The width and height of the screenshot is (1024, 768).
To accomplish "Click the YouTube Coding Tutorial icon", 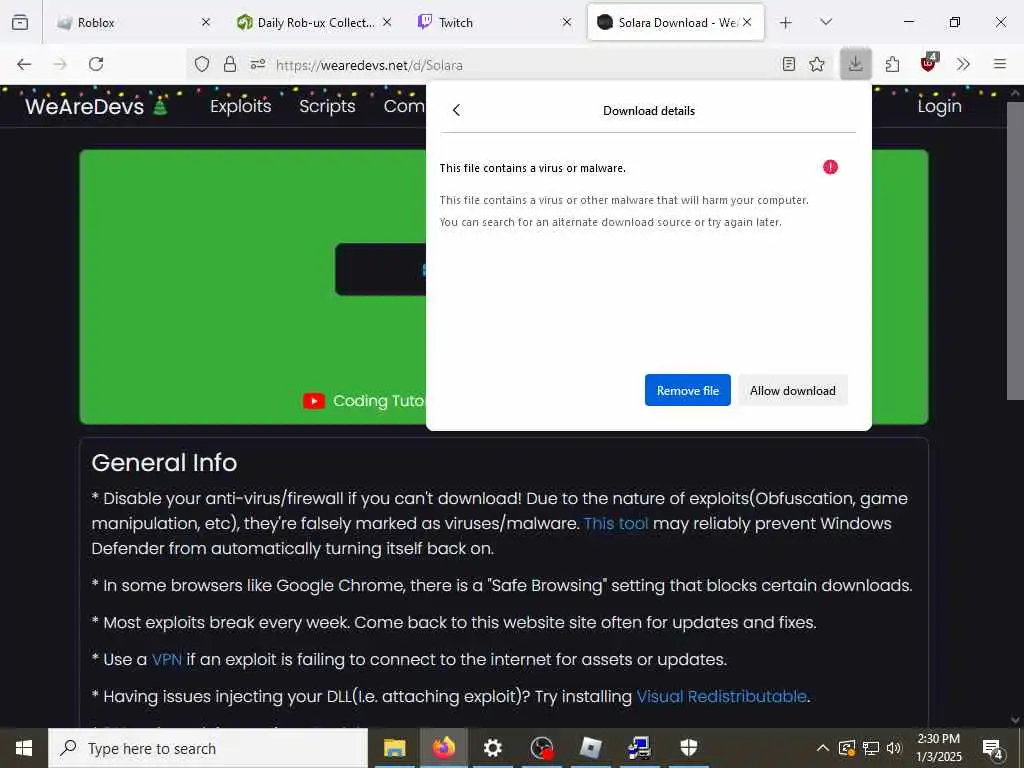I will [313, 401].
